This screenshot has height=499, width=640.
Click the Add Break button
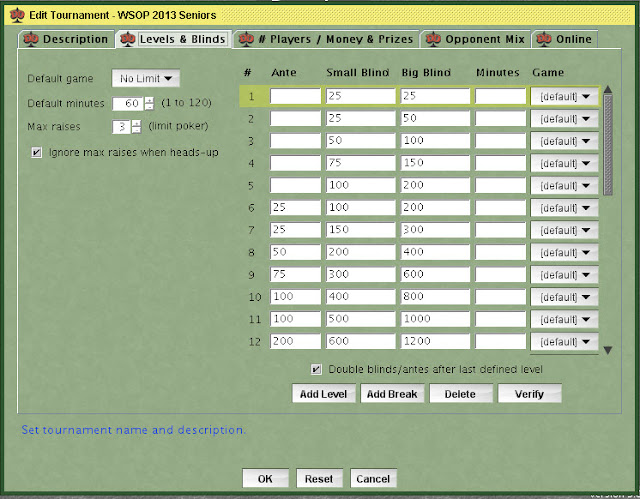coord(392,394)
